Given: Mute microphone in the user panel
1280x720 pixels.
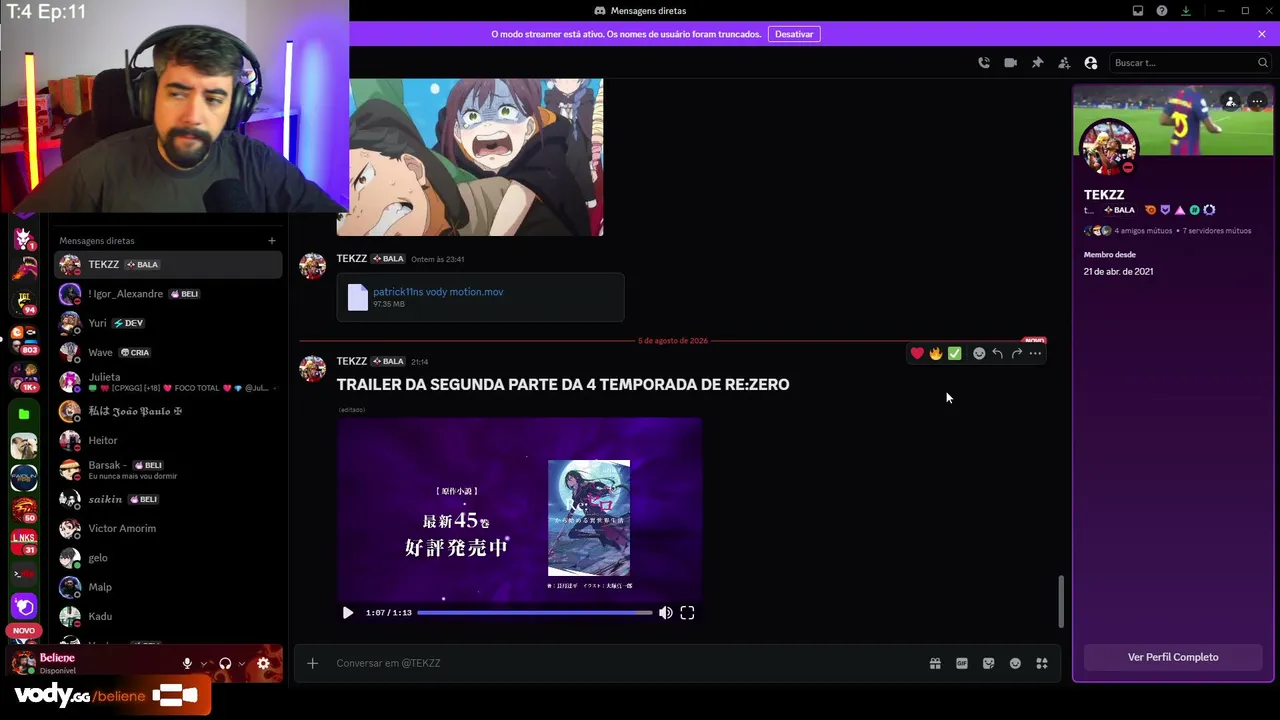Looking at the screenshot, I should coord(187,663).
